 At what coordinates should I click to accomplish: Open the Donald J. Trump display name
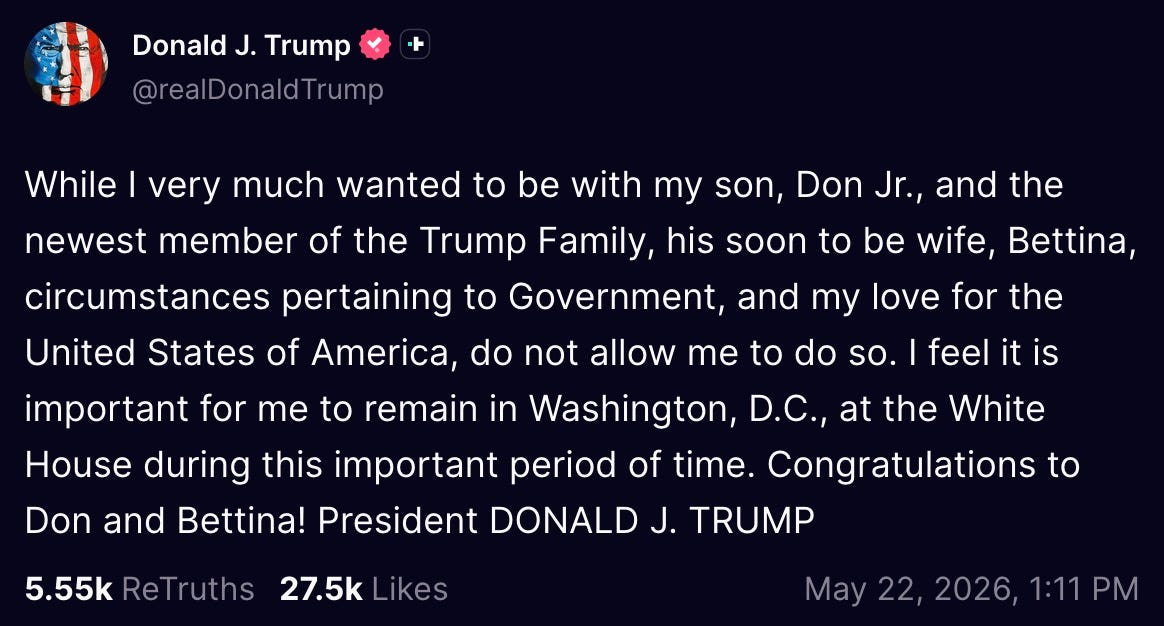pos(241,45)
